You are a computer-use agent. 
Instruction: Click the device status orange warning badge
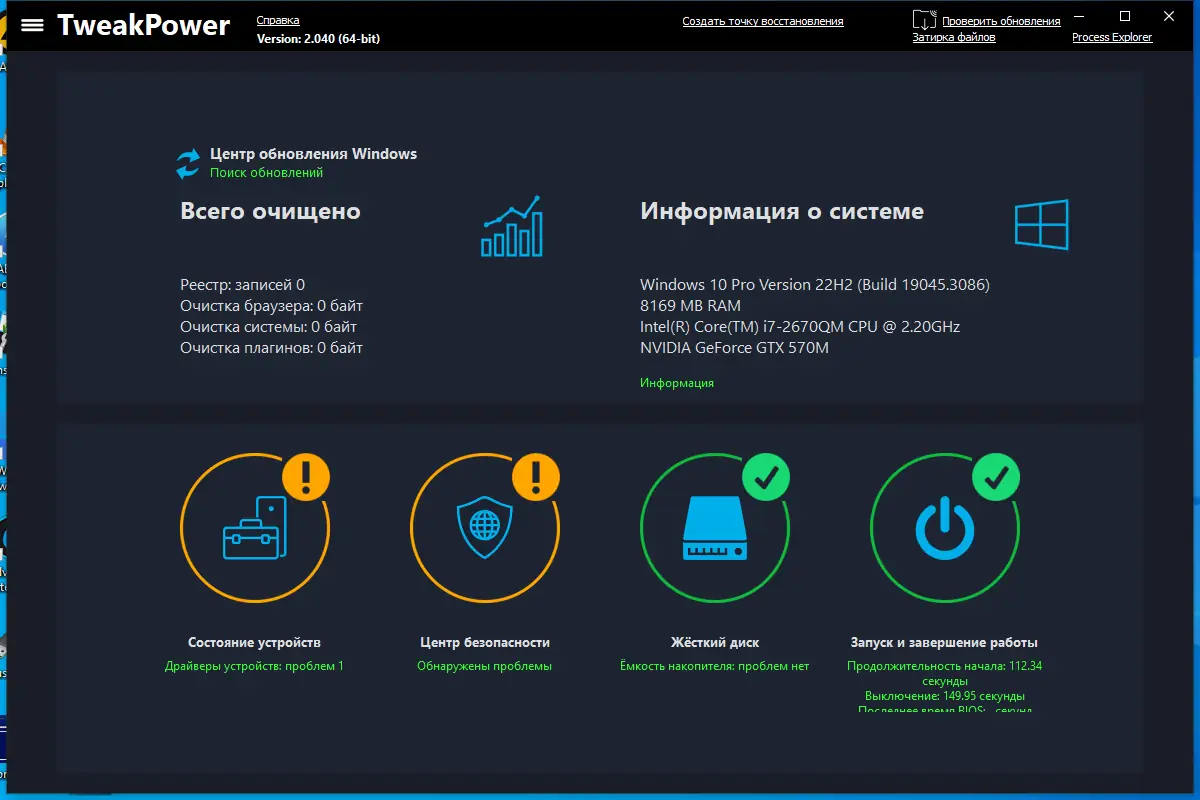point(306,478)
